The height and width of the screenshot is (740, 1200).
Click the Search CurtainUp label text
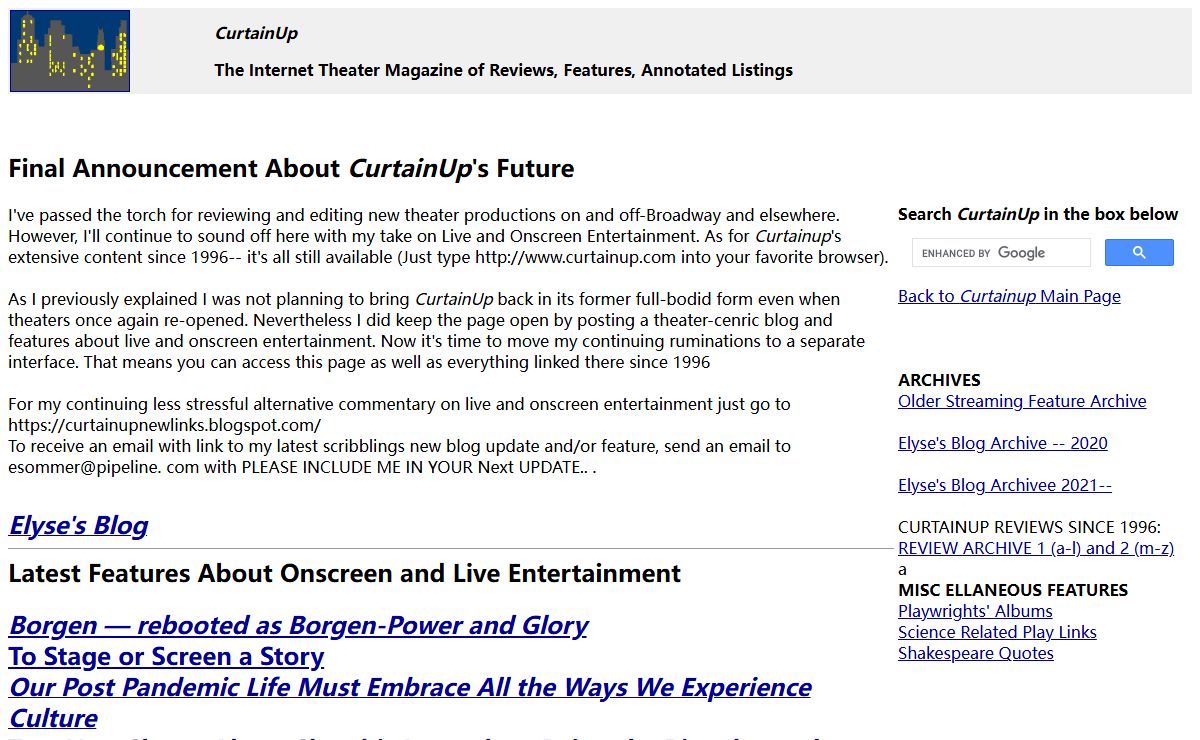click(x=1038, y=214)
